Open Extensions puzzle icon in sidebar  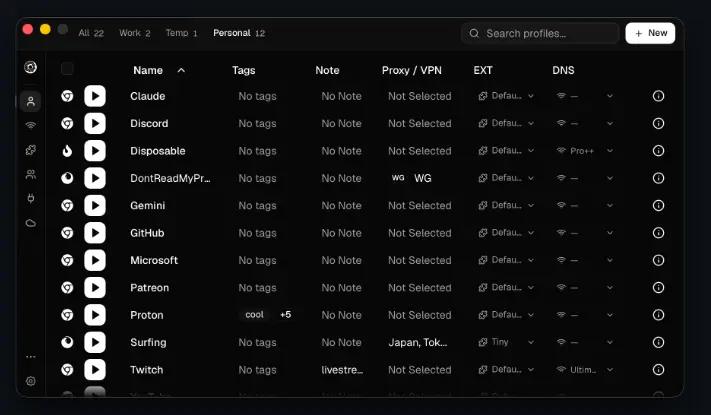pyautogui.click(x=30, y=150)
